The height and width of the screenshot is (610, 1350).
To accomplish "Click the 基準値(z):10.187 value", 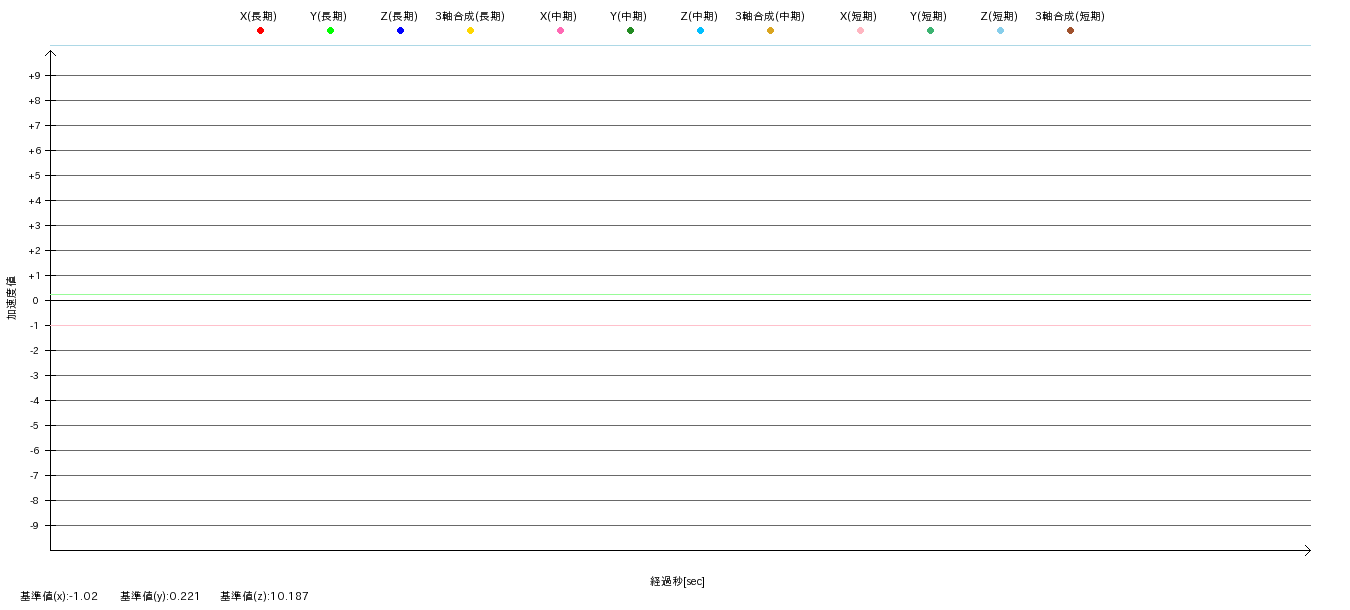I will [264, 596].
